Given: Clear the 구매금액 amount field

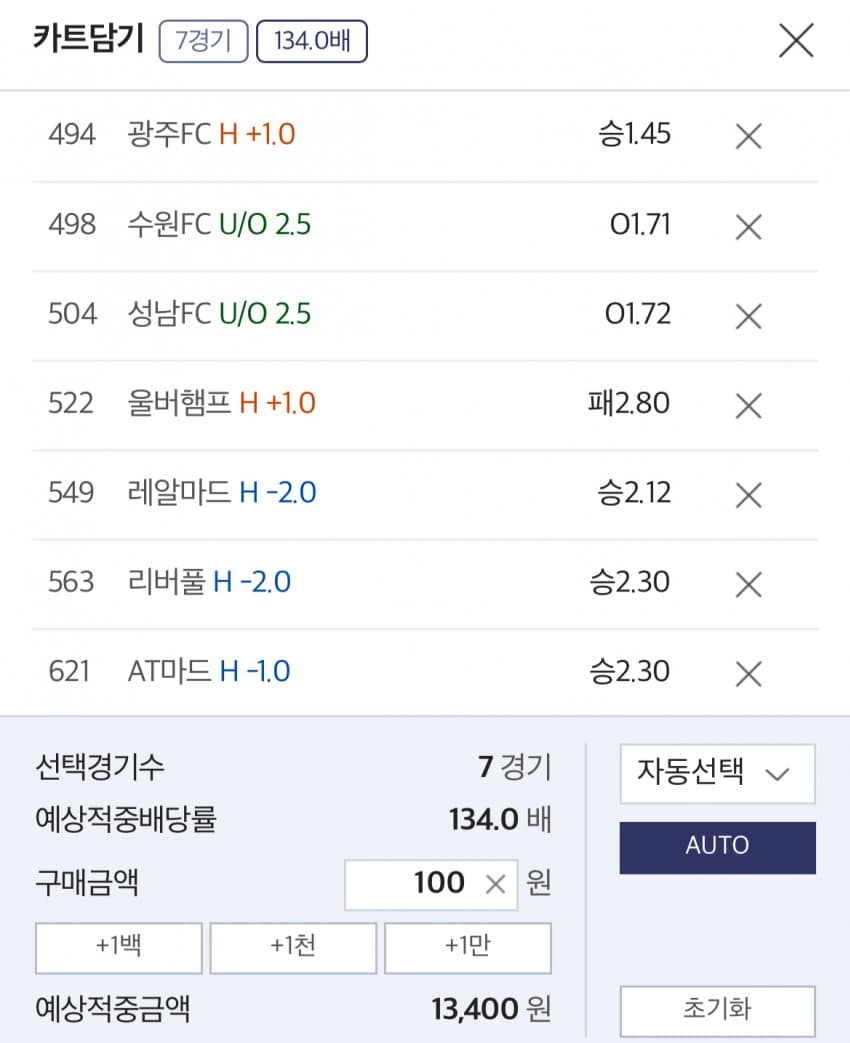Looking at the screenshot, I should tap(495, 884).
